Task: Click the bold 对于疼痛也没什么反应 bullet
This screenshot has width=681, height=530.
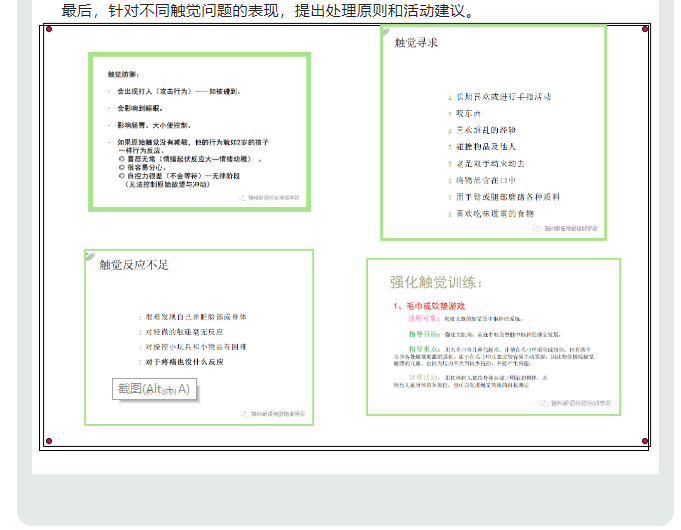Action: click(x=184, y=362)
